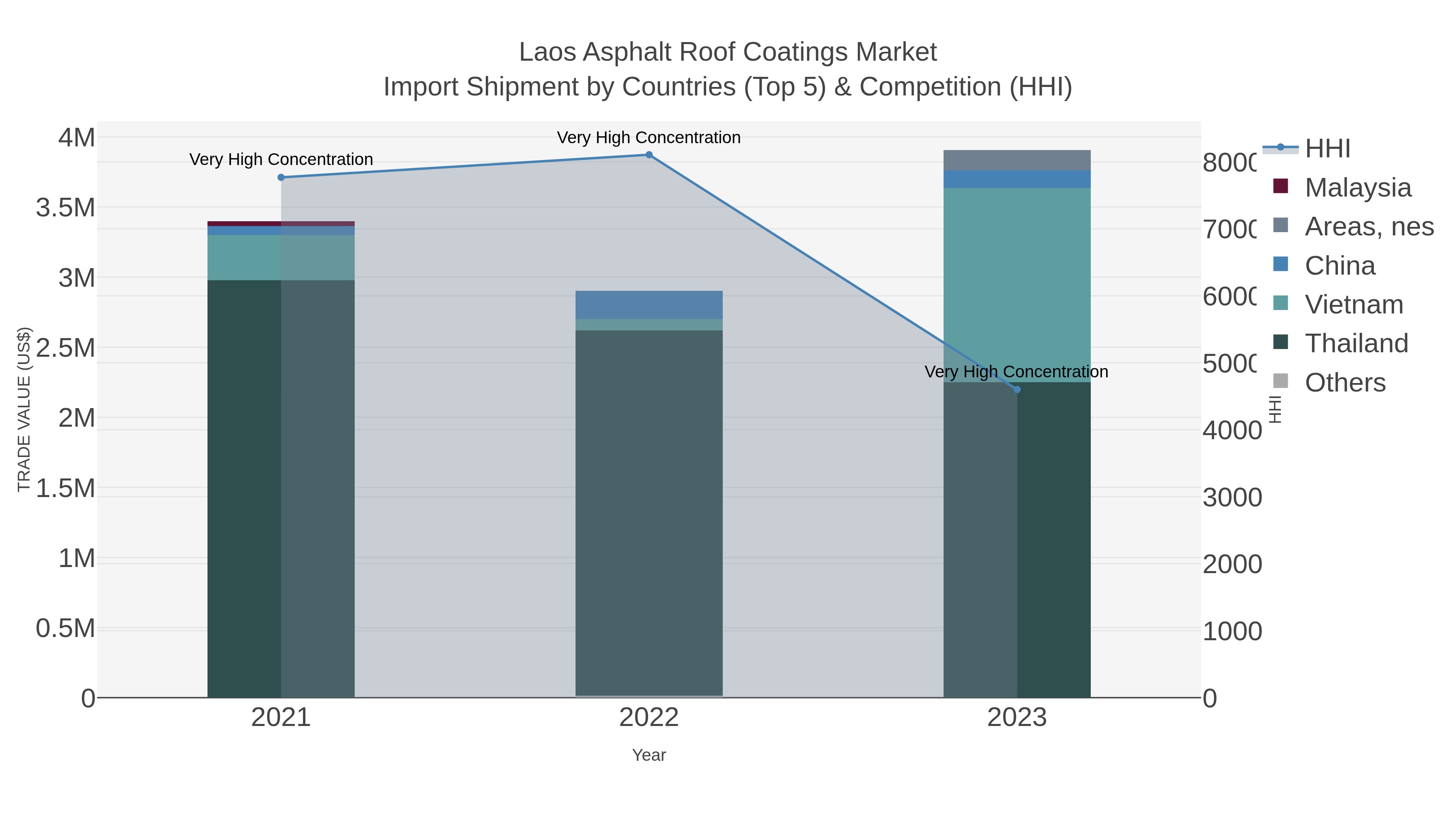Click the 2022 Thailand bar segment
The image size is (1456, 819).
tap(649, 513)
